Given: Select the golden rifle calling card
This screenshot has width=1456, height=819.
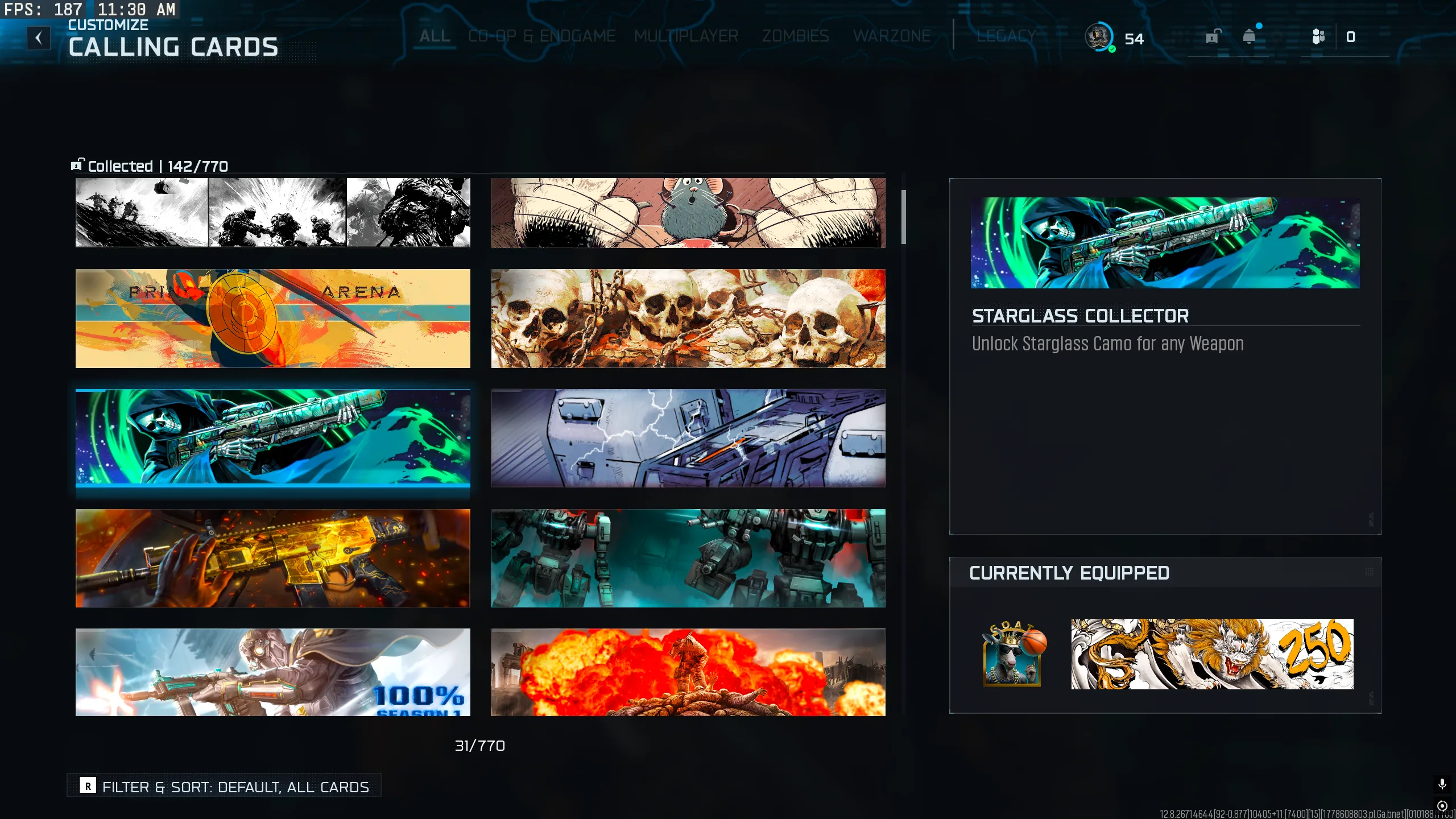Looking at the screenshot, I should (x=273, y=558).
